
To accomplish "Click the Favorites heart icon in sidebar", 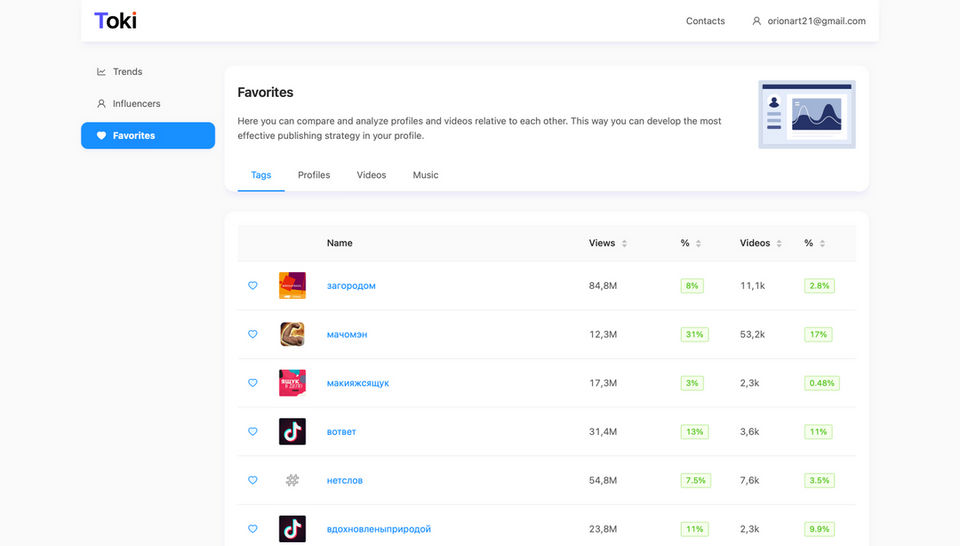I will pyautogui.click(x=101, y=135).
